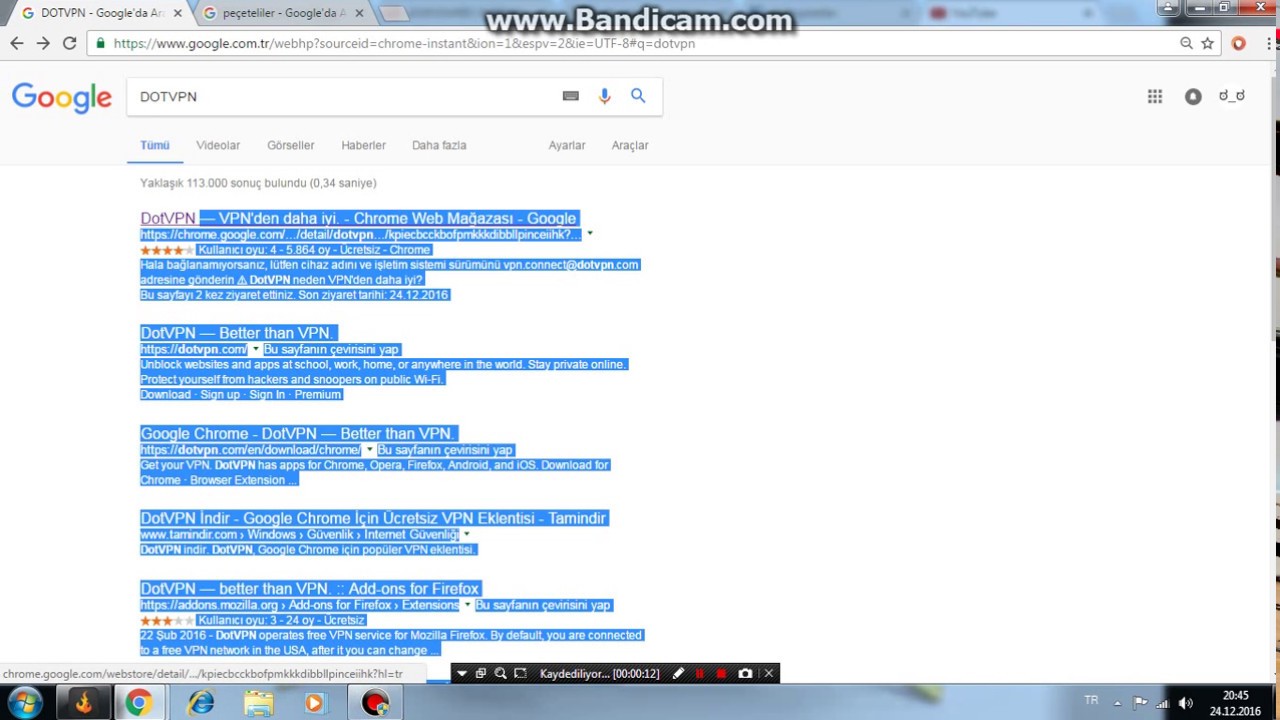Expand arrow next to addons.mozilla.org result URL
1280x720 pixels.
(467, 605)
